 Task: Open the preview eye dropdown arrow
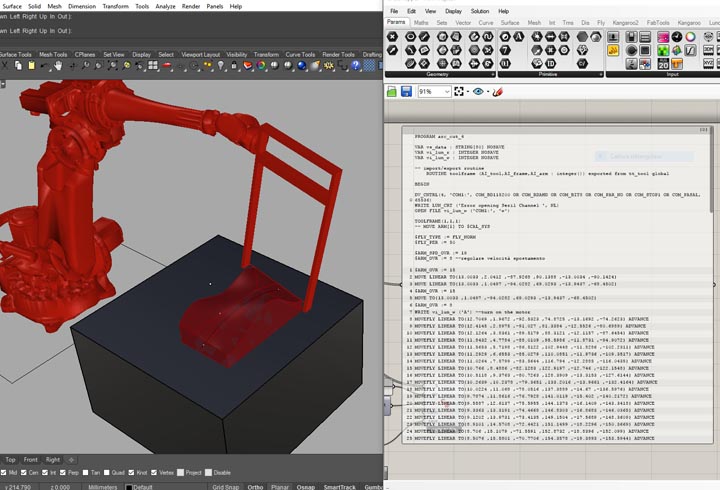488,92
